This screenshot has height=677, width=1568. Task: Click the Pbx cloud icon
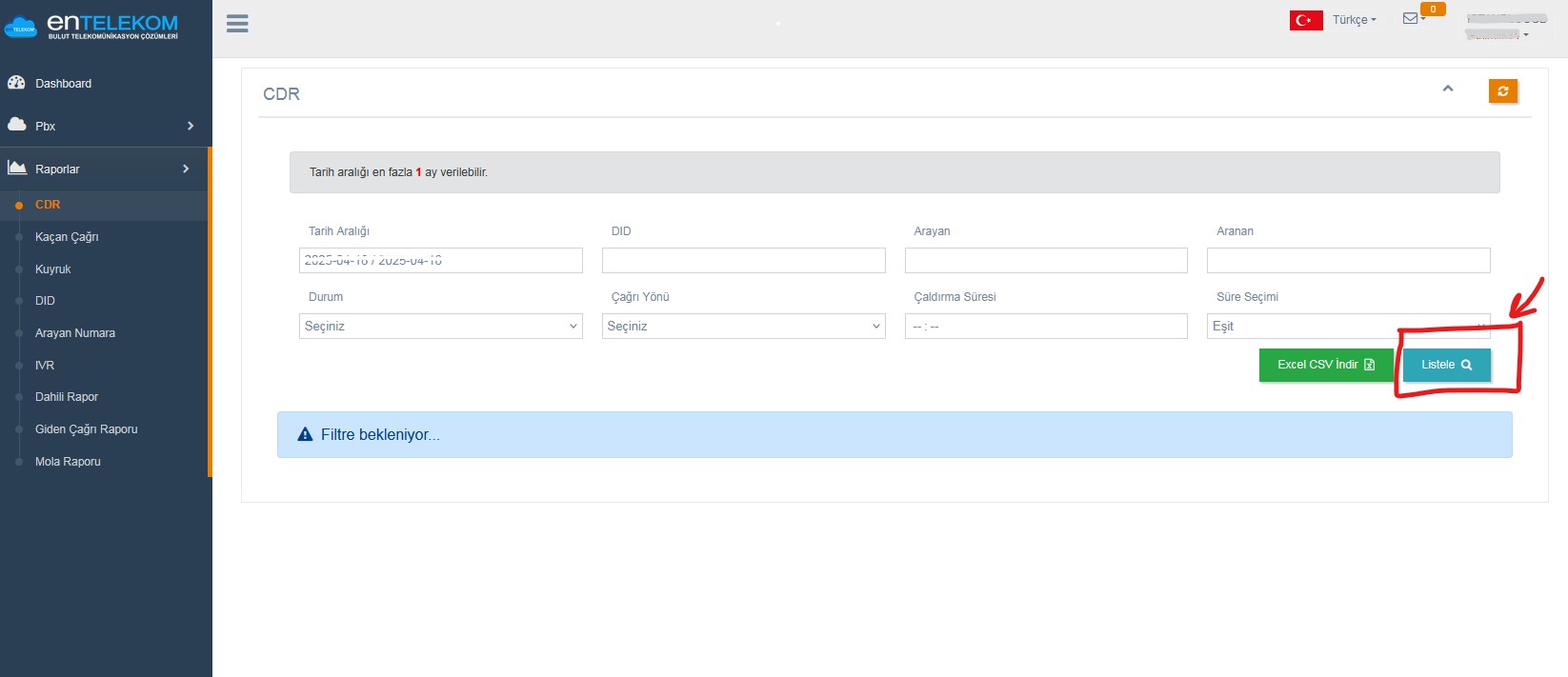coord(16,125)
